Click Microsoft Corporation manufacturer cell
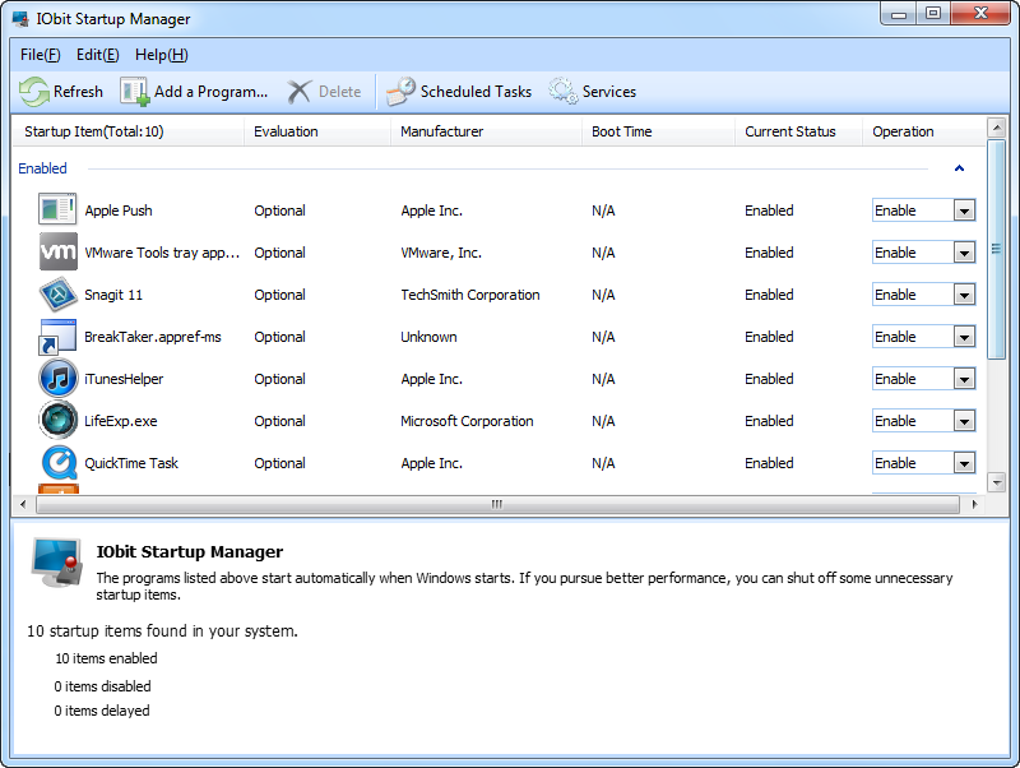 [x=466, y=421]
